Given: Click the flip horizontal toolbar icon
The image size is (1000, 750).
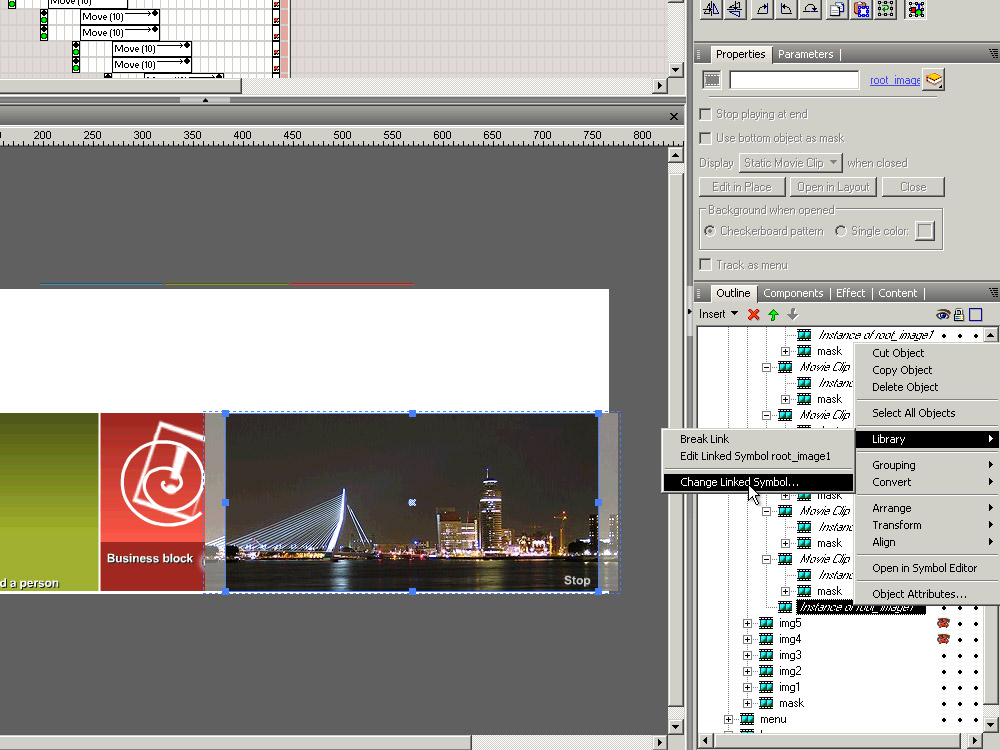Looking at the screenshot, I should [x=711, y=9].
